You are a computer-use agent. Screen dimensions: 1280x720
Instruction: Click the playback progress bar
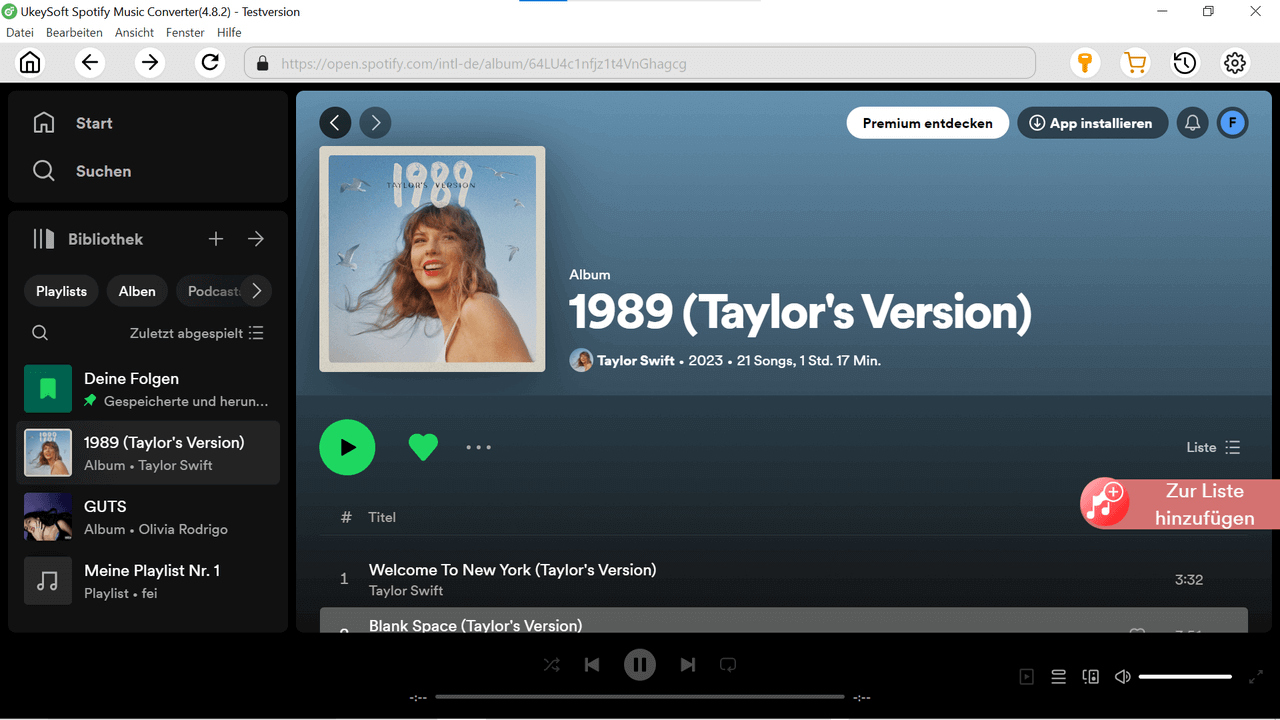coord(640,697)
